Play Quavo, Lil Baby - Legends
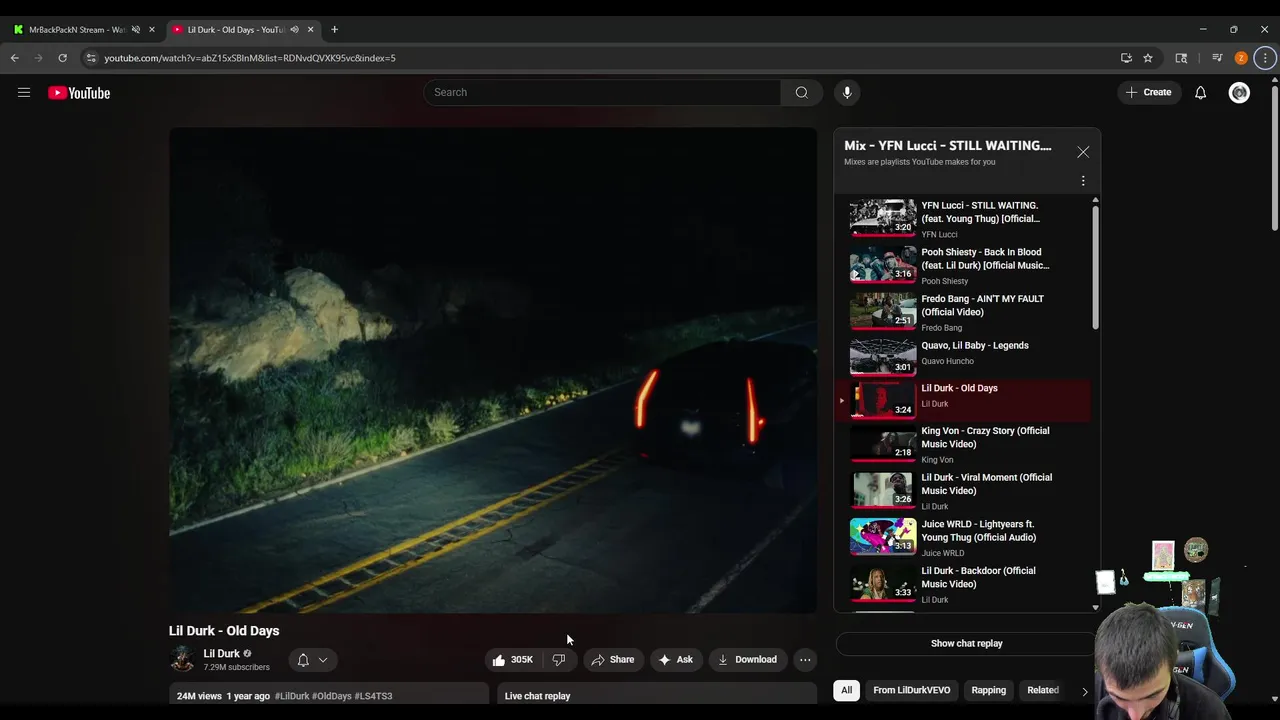The width and height of the screenshot is (1280, 720). coord(963,356)
